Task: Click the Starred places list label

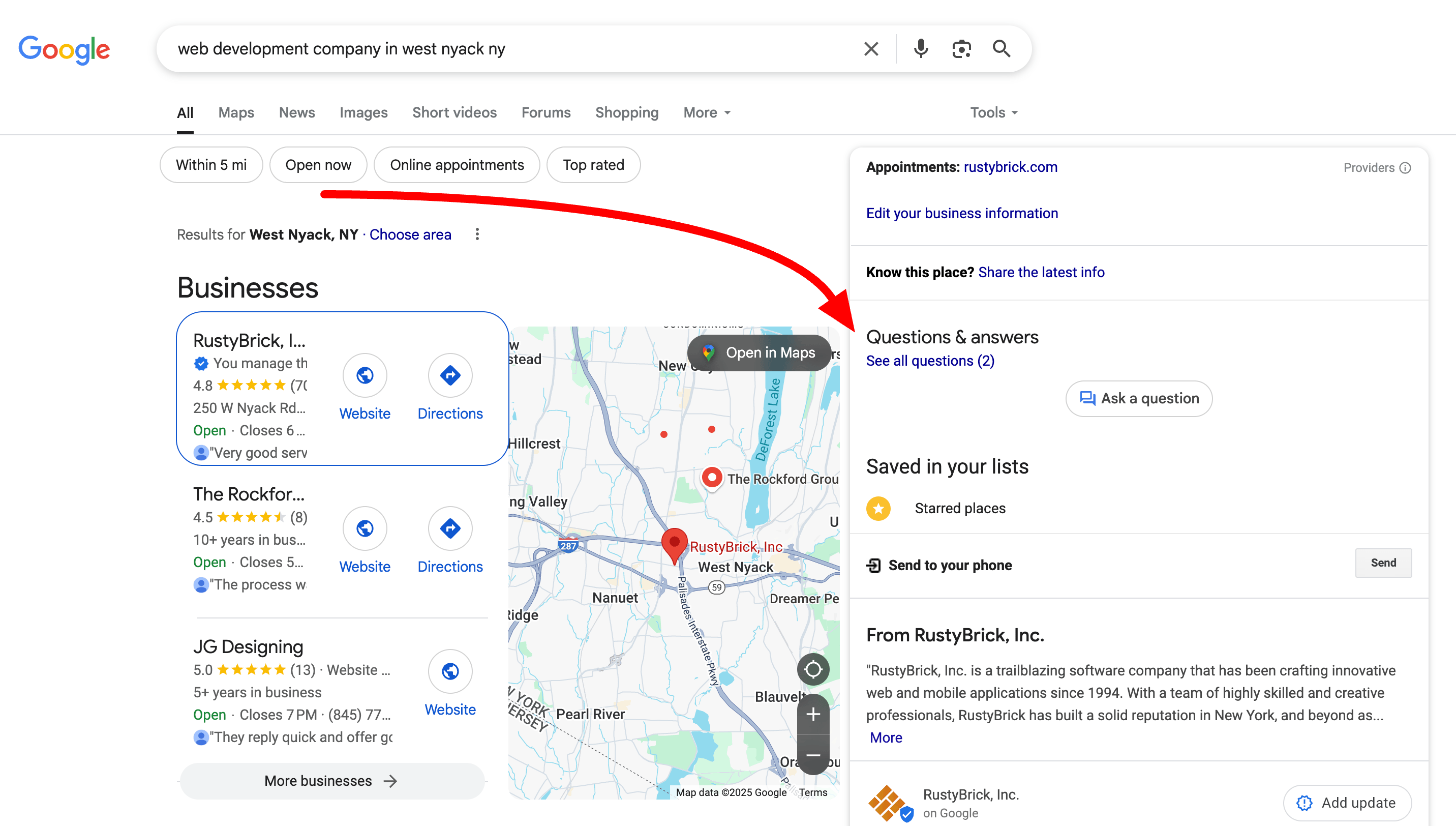Action: [960, 508]
